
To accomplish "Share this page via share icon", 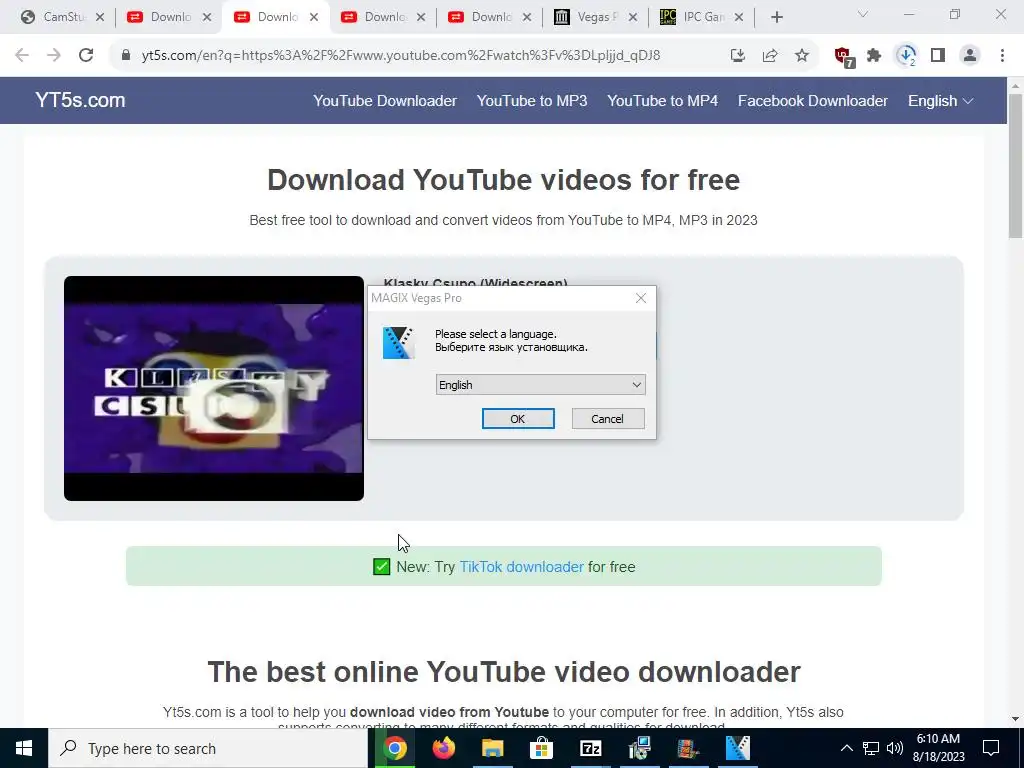I will (x=770, y=56).
